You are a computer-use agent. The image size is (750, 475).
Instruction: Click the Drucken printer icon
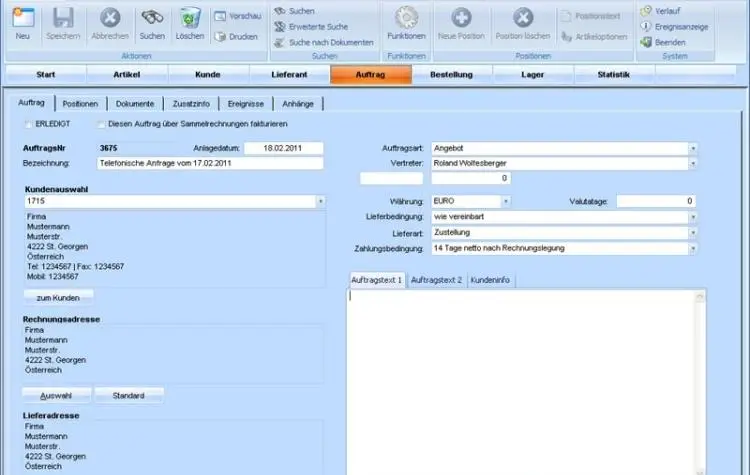(x=220, y=36)
